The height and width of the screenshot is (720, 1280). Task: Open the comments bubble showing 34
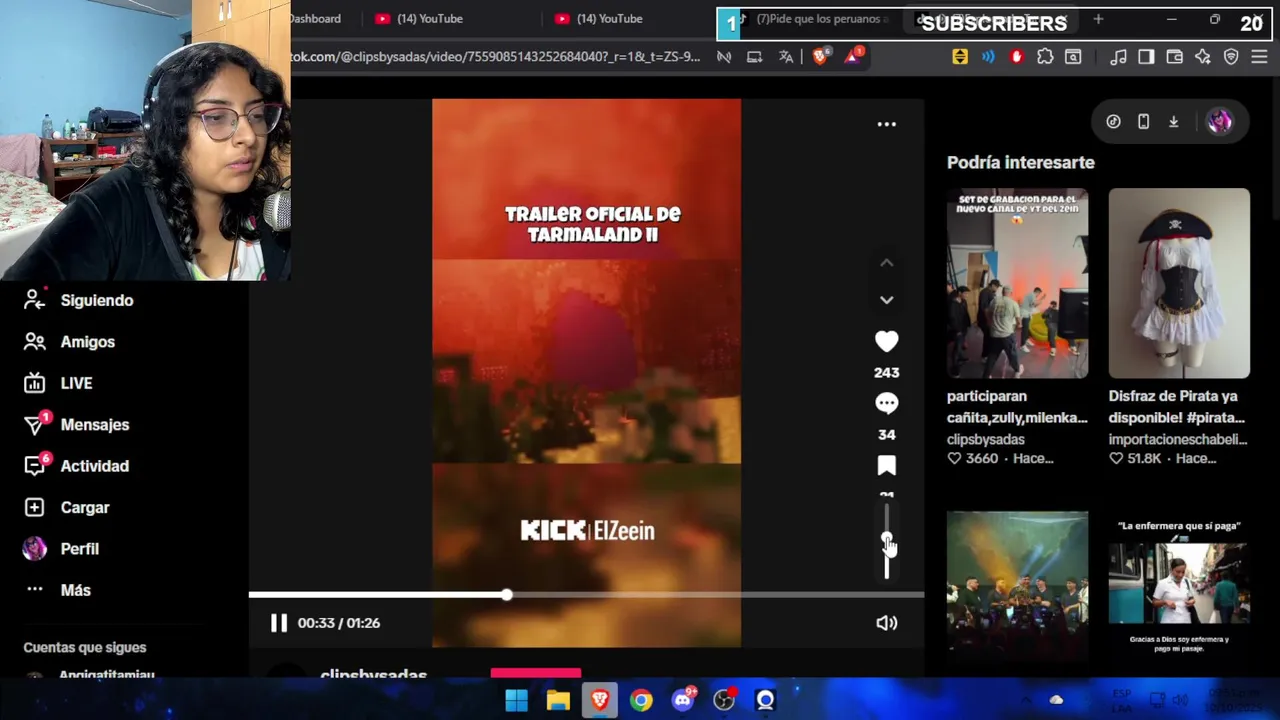click(886, 403)
